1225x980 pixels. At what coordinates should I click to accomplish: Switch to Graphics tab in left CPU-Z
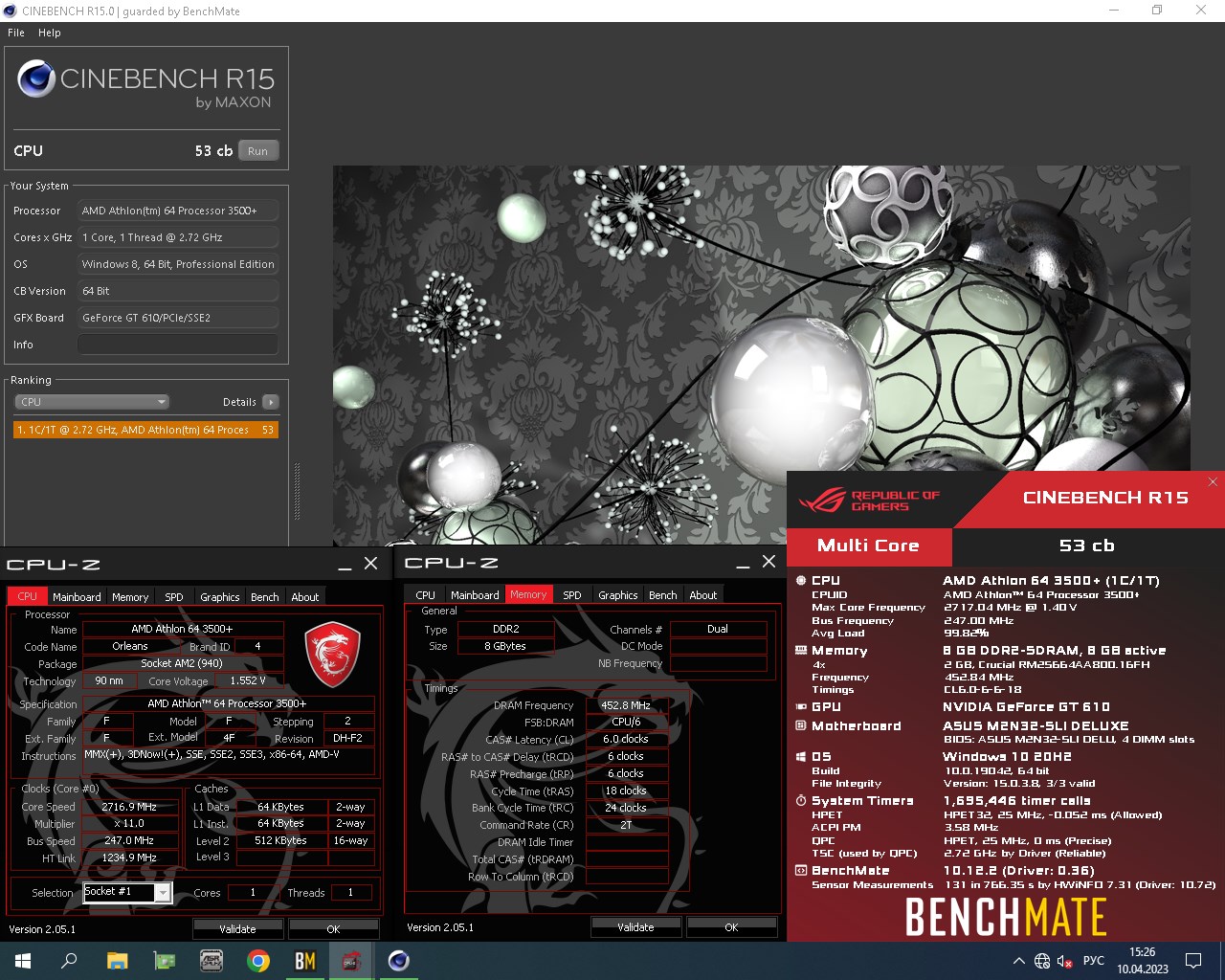(220, 596)
